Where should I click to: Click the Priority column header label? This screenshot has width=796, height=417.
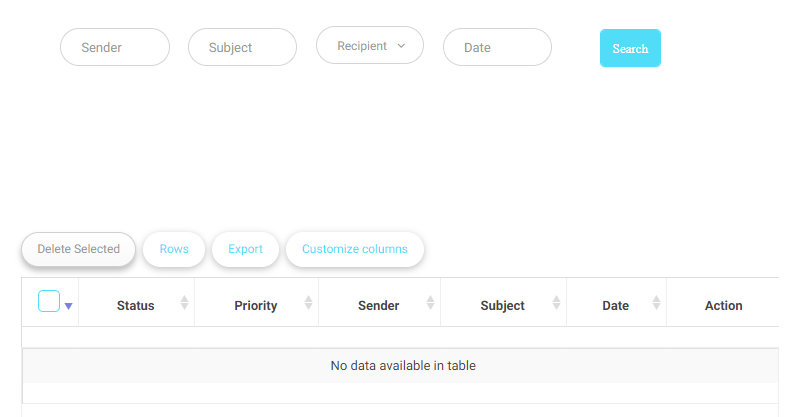(256, 305)
